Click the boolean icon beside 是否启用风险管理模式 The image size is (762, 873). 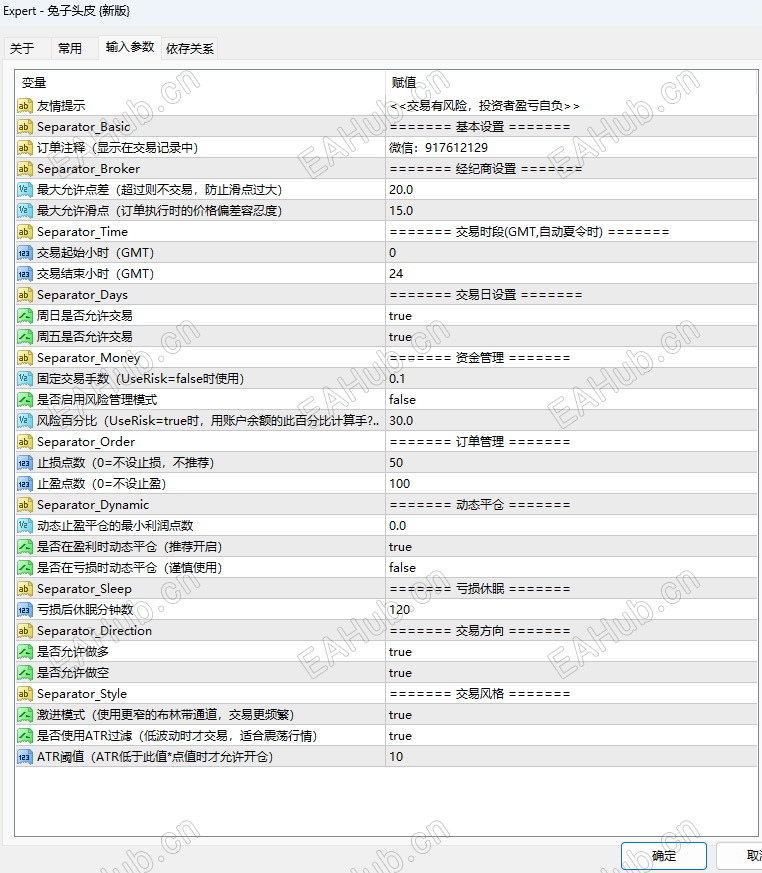[24, 400]
